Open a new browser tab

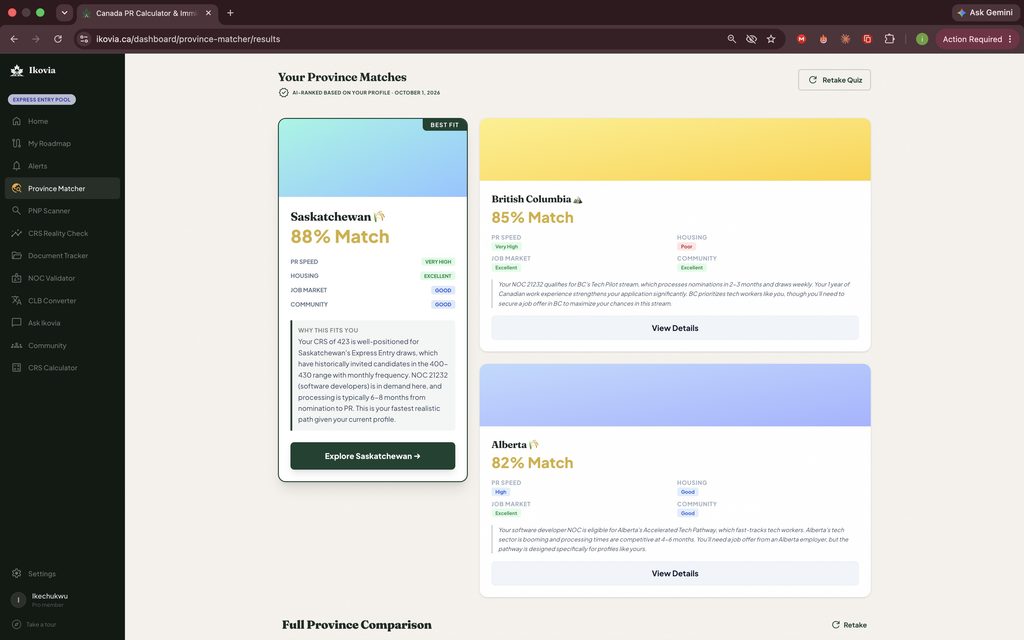tap(230, 12)
